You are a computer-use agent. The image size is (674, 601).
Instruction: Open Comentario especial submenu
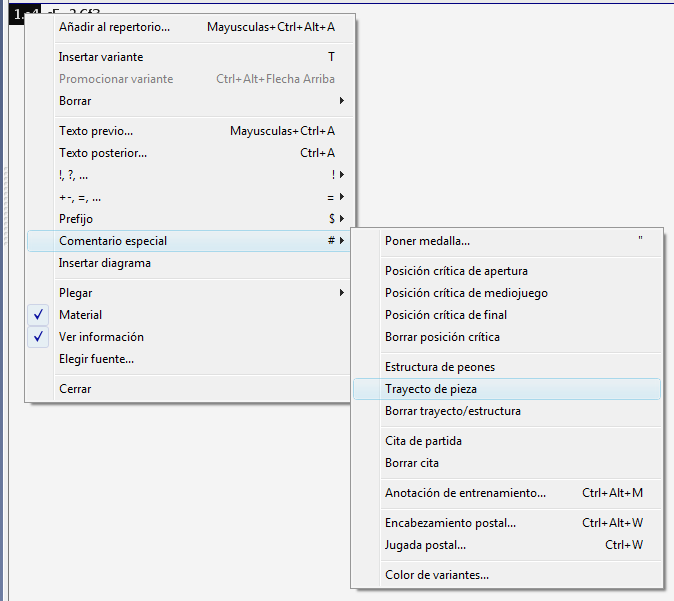(190, 241)
